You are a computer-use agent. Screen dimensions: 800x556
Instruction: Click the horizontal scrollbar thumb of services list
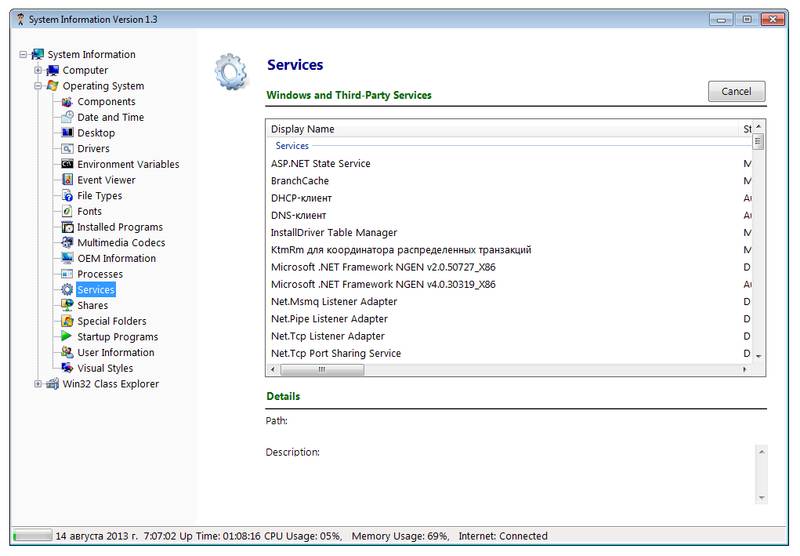coord(322,369)
